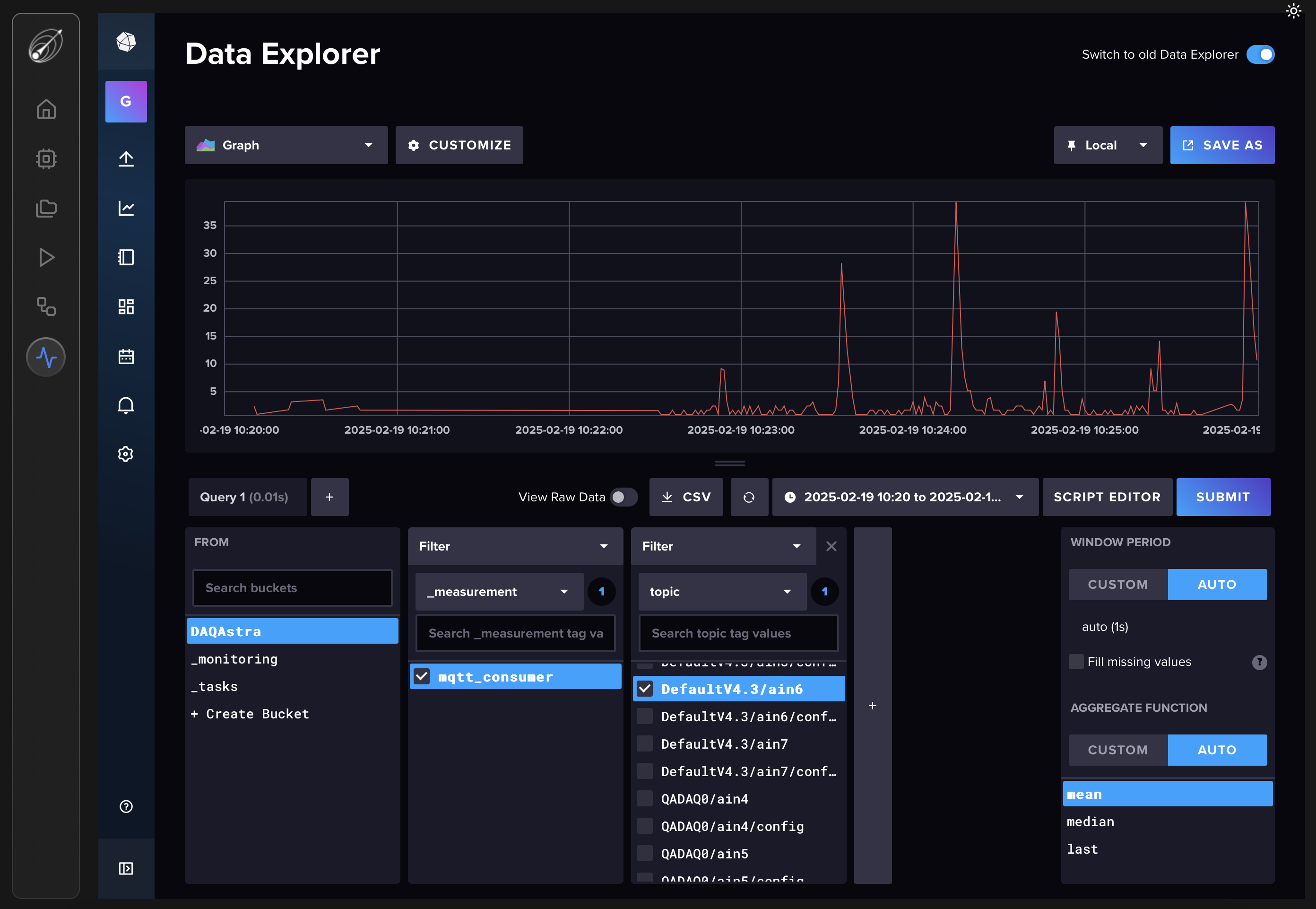Screen dimensions: 1316x909
Task: Open Dashboards grid icon in sidebar
Action: coord(126,307)
